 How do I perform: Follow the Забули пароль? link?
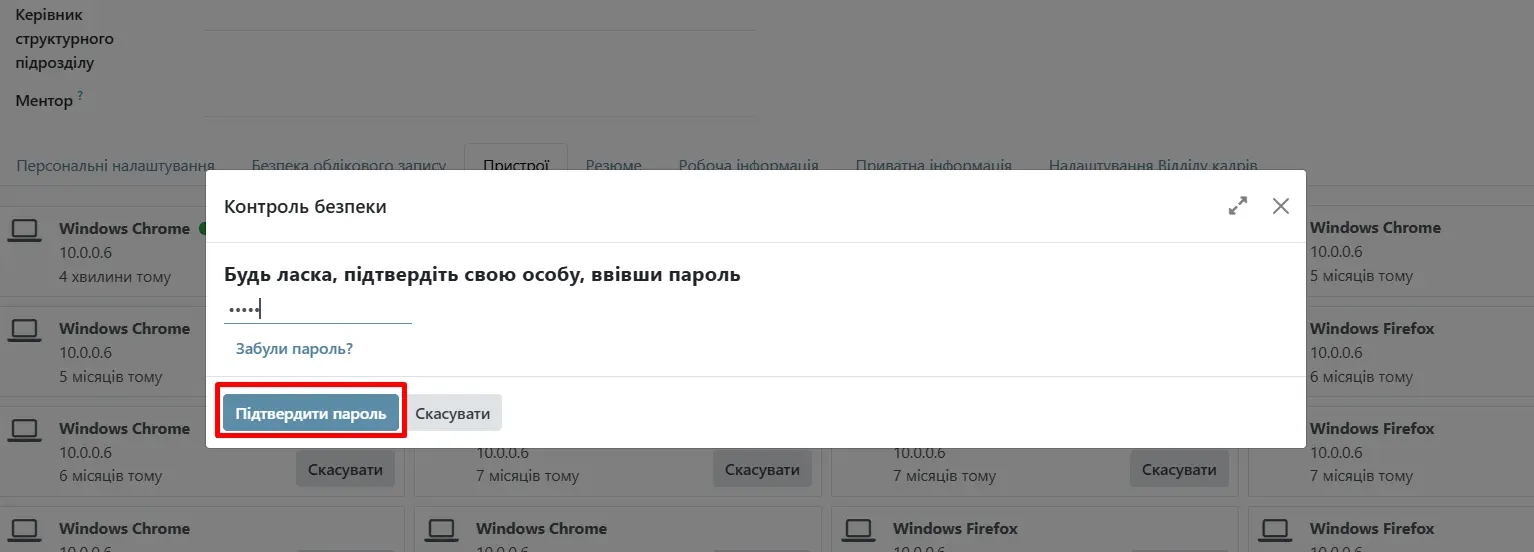click(294, 349)
